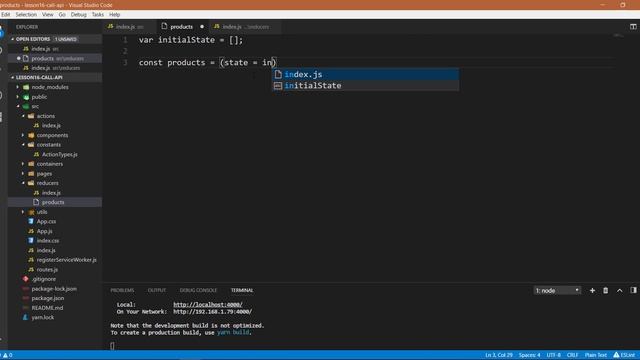Split the editor using top-right icon
The width and height of the screenshot is (640, 360).
click(633, 27)
